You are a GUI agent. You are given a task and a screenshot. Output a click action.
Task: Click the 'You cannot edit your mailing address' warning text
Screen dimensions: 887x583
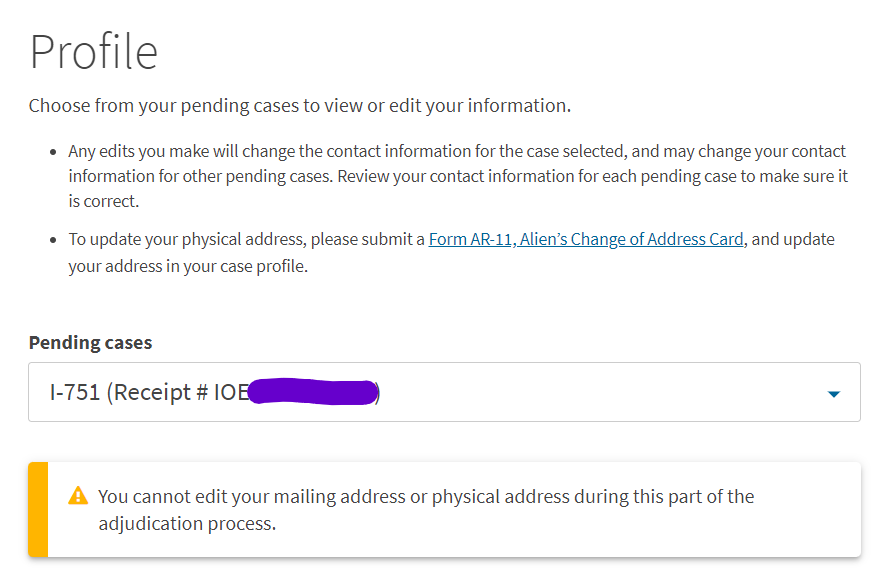click(426, 510)
